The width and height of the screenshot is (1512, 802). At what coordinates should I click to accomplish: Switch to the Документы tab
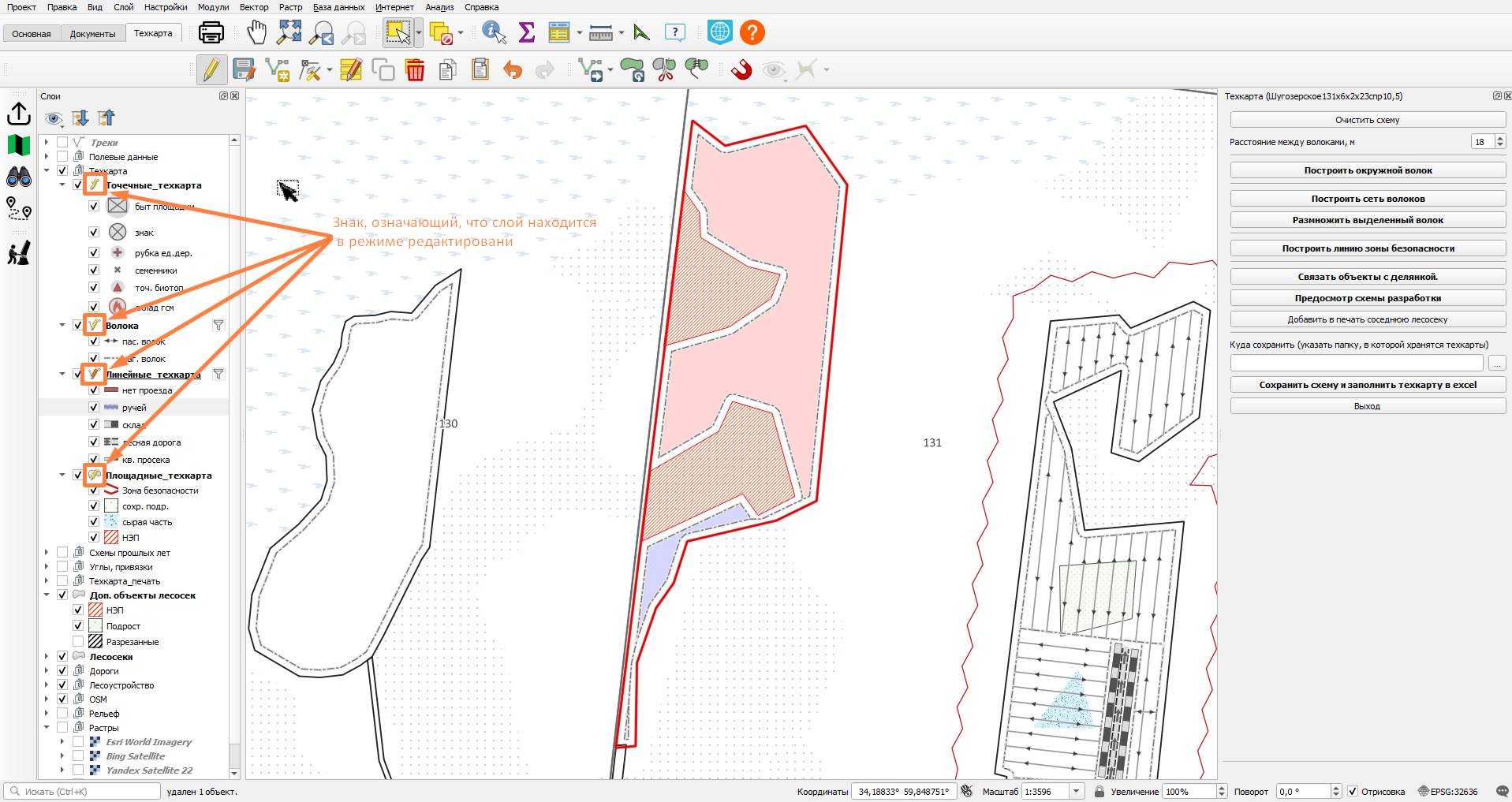pyautogui.click(x=92, y=33)
